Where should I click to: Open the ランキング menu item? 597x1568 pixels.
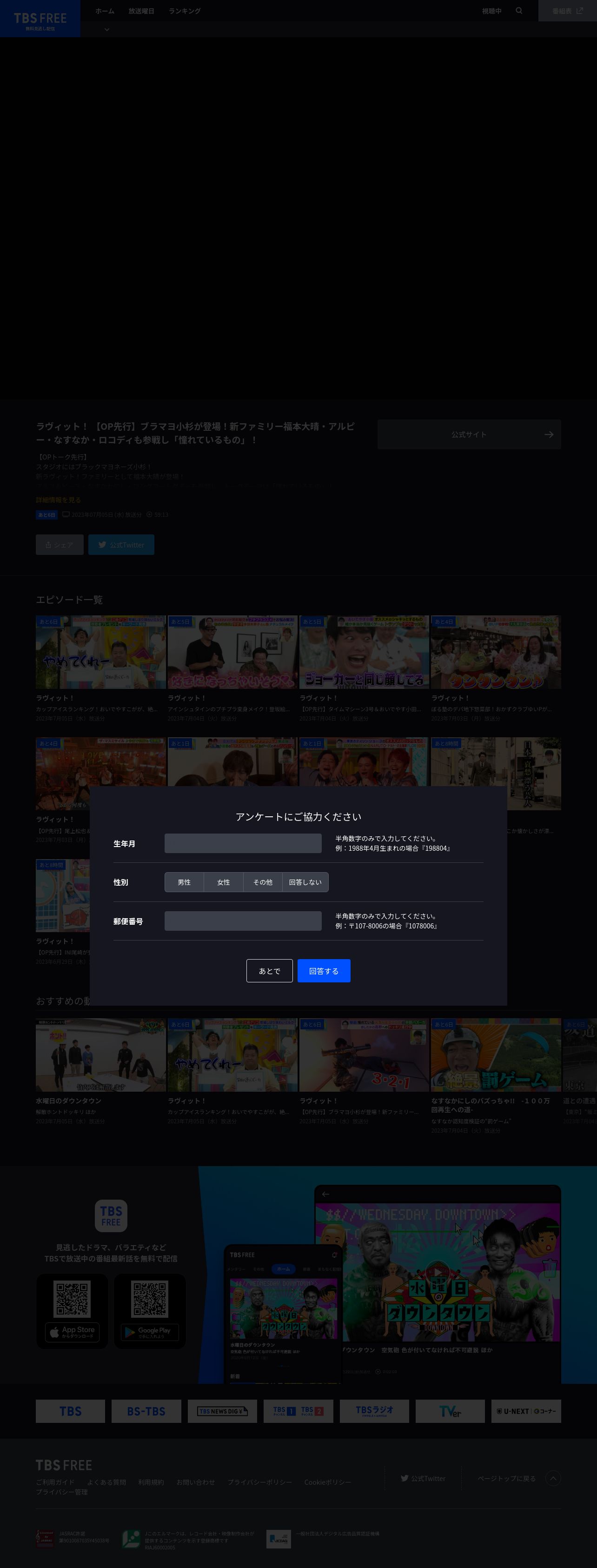coord(185,11)
